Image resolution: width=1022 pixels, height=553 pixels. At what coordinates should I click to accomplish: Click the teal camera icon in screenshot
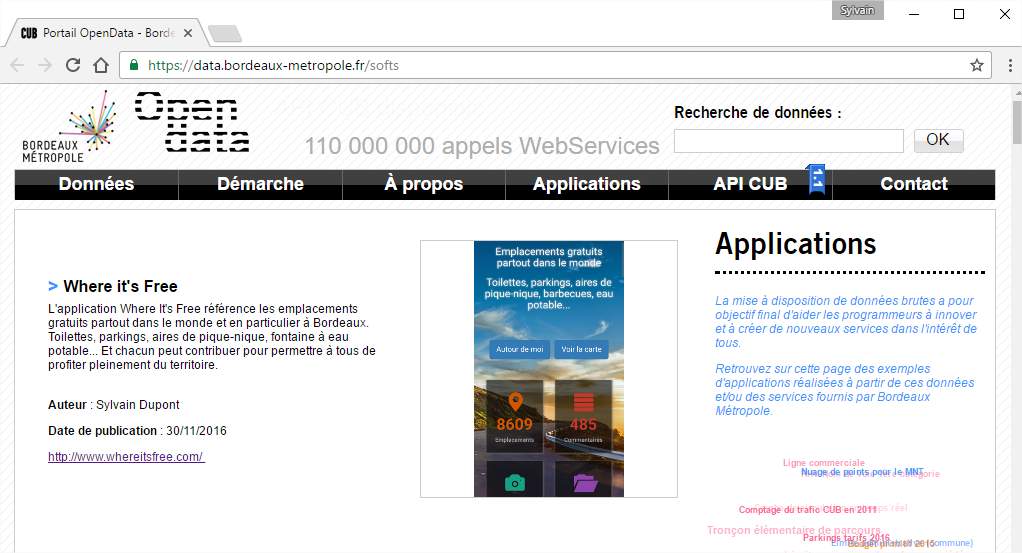515,483
